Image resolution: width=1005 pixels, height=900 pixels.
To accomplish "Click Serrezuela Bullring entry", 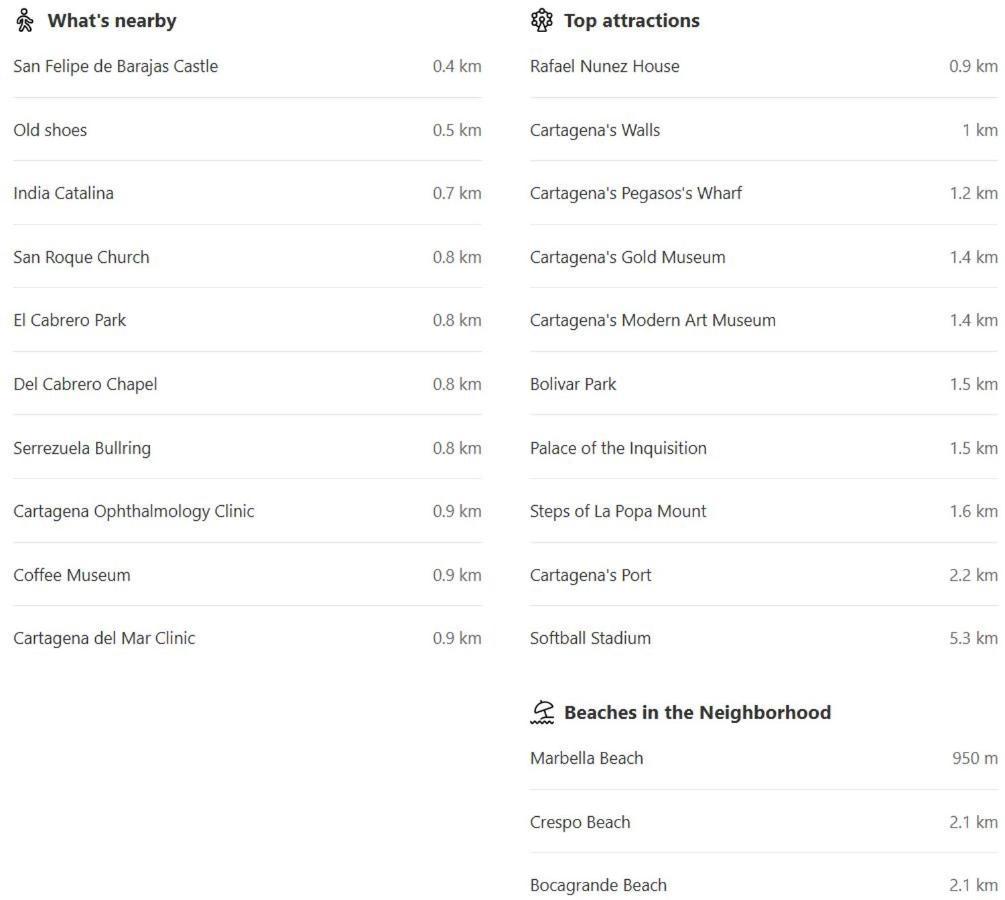I will coord(82,448).
